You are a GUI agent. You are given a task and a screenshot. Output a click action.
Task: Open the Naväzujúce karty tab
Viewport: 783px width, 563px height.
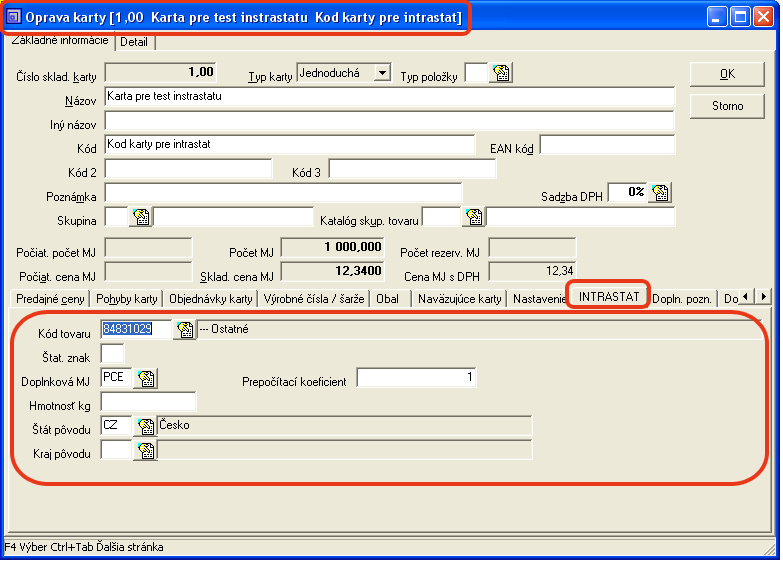coord(459,299)
